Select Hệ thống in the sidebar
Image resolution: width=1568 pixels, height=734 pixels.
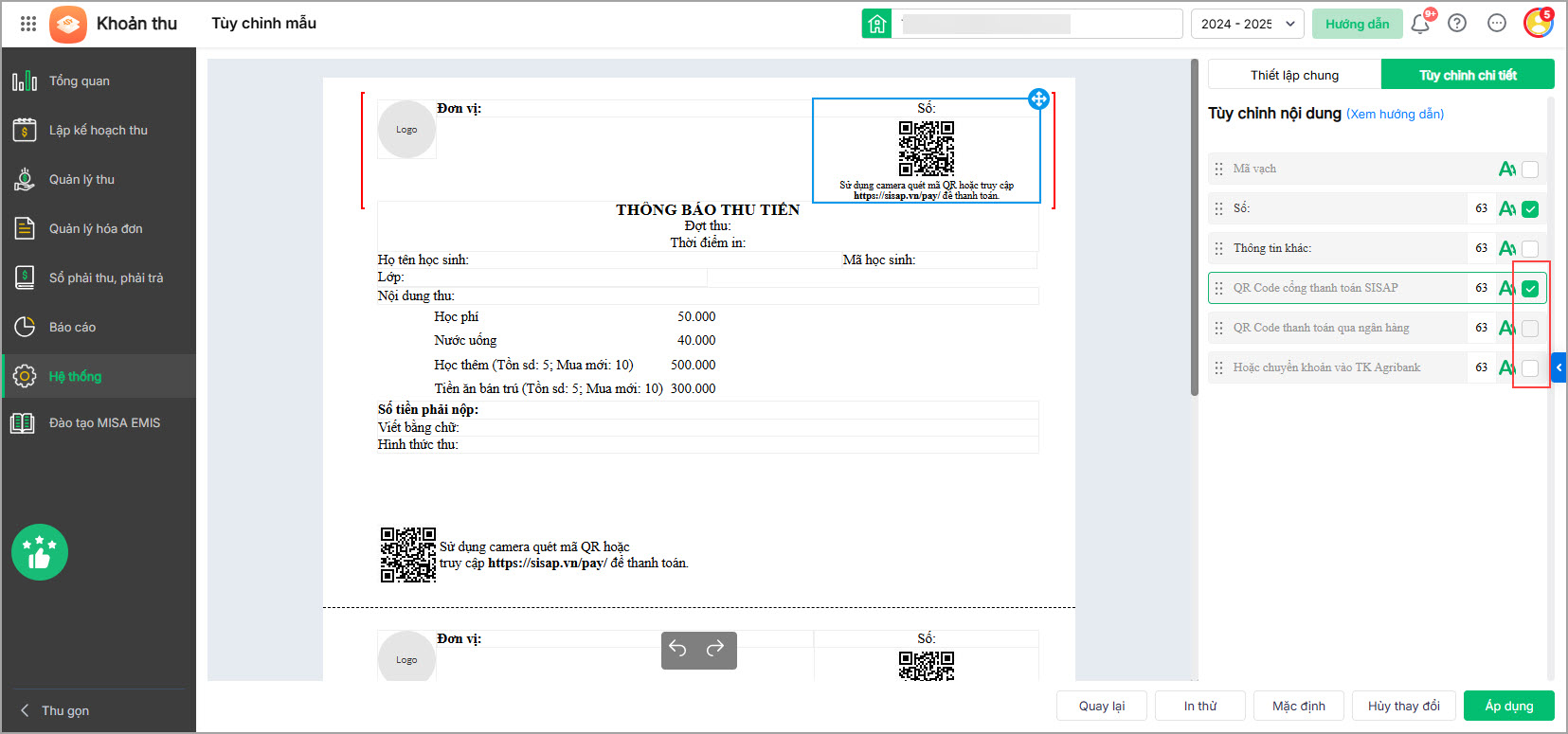(99, 376)
